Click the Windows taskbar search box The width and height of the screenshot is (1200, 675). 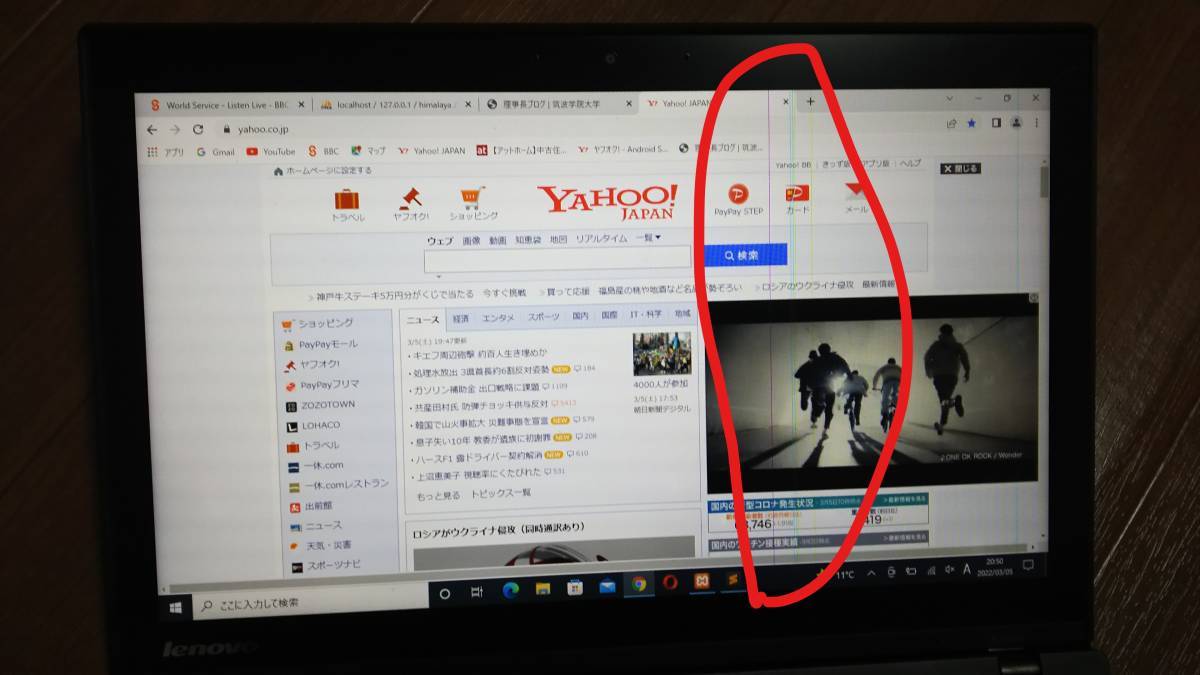310,603
